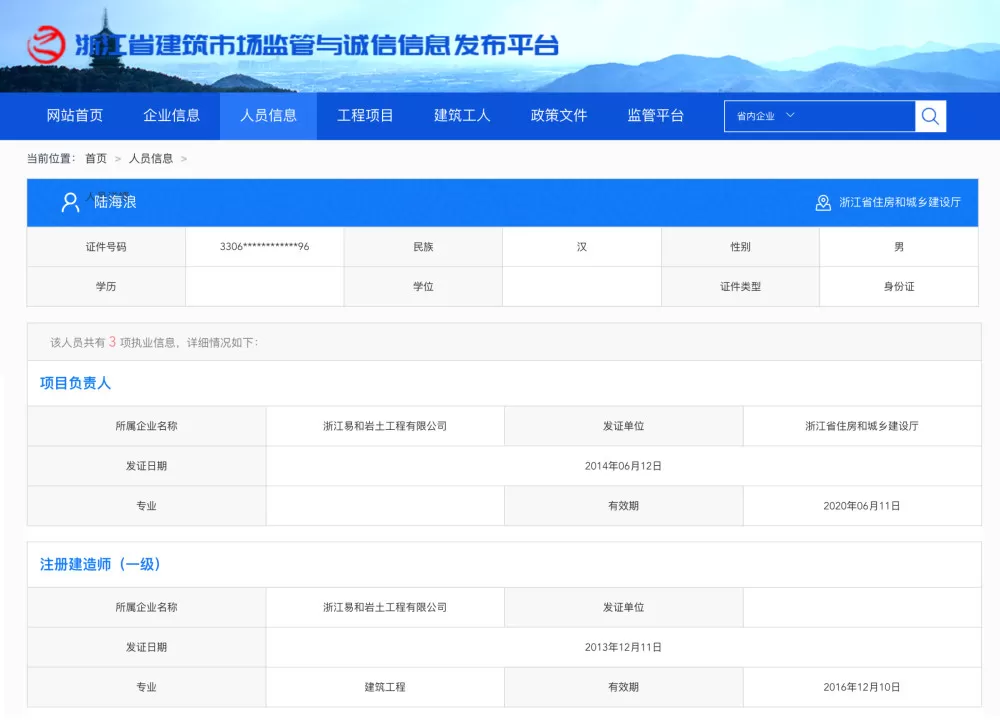Click the 注册建造师（一级）section heading

tap(100, 564)
